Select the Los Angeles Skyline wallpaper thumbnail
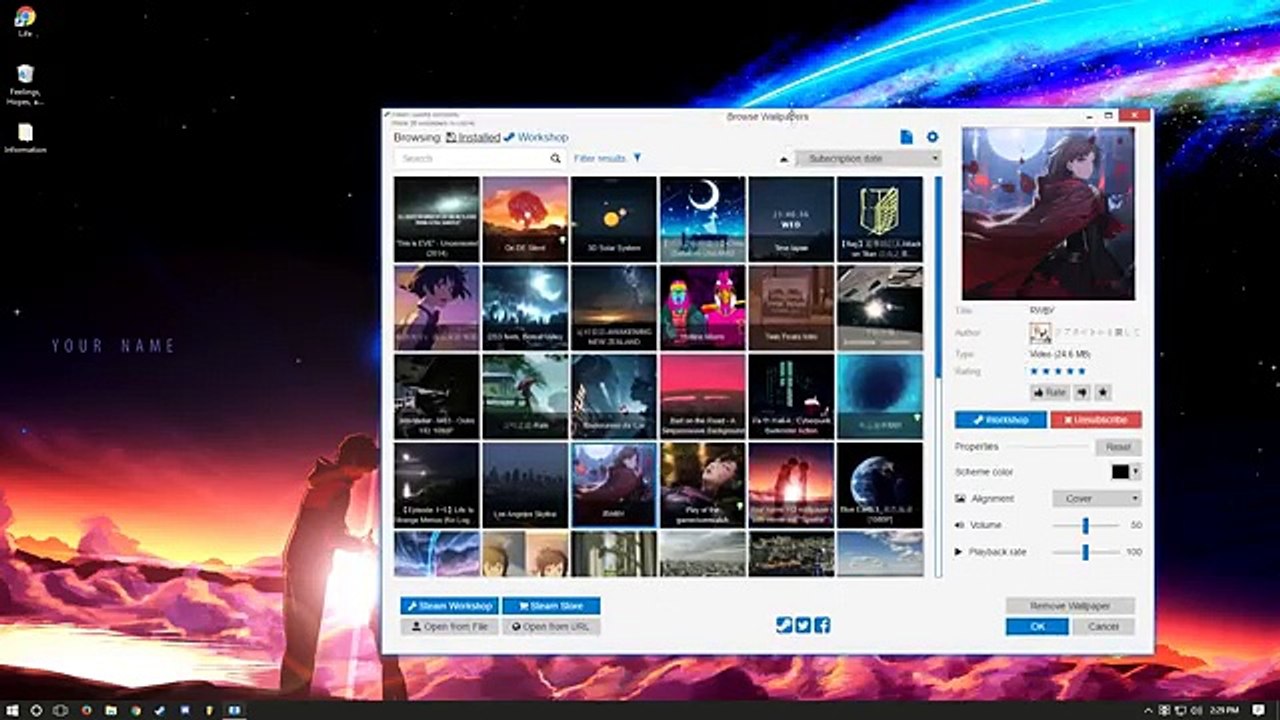1280x720 pixels. point(525,485)
